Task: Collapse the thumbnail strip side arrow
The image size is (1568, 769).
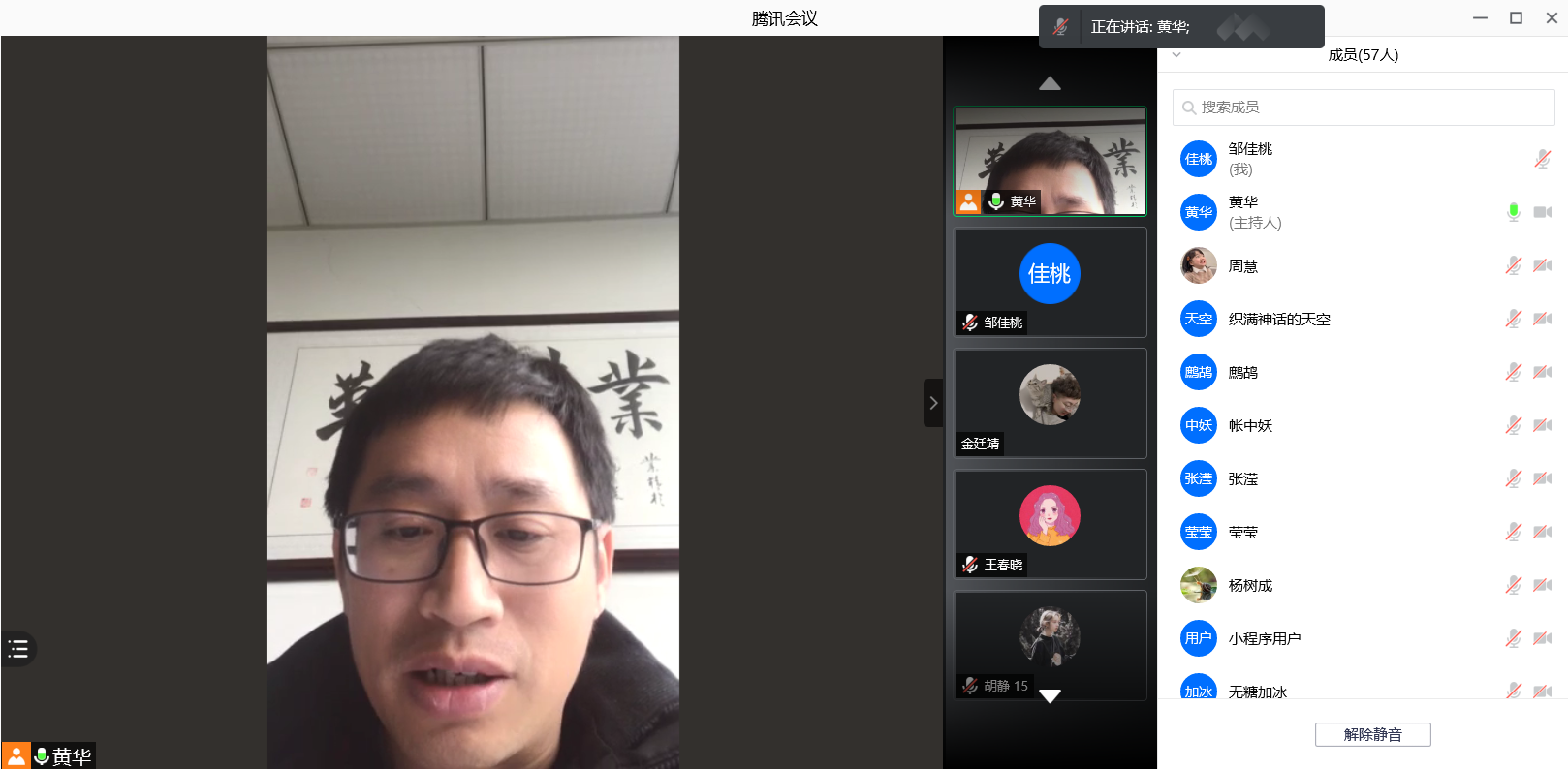Action: [x=933, y=403]
